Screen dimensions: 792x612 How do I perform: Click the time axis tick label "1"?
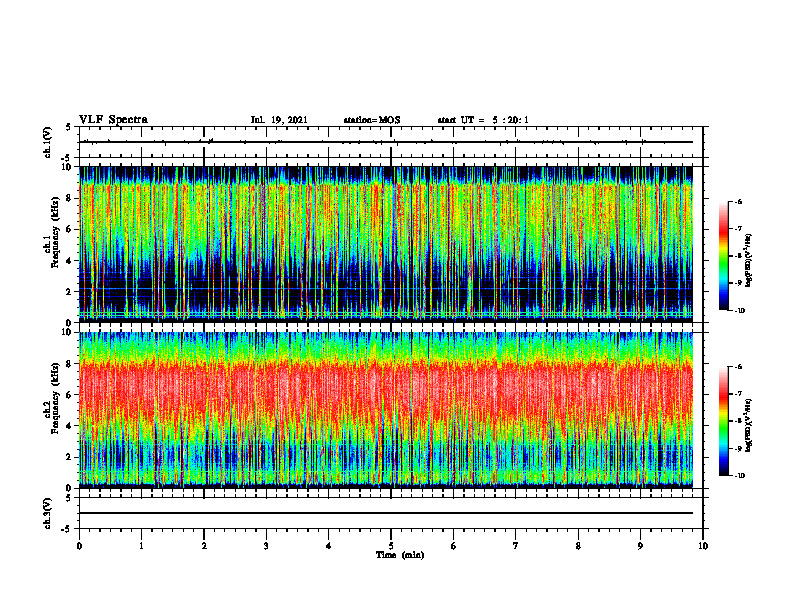(x=141, y=546)
